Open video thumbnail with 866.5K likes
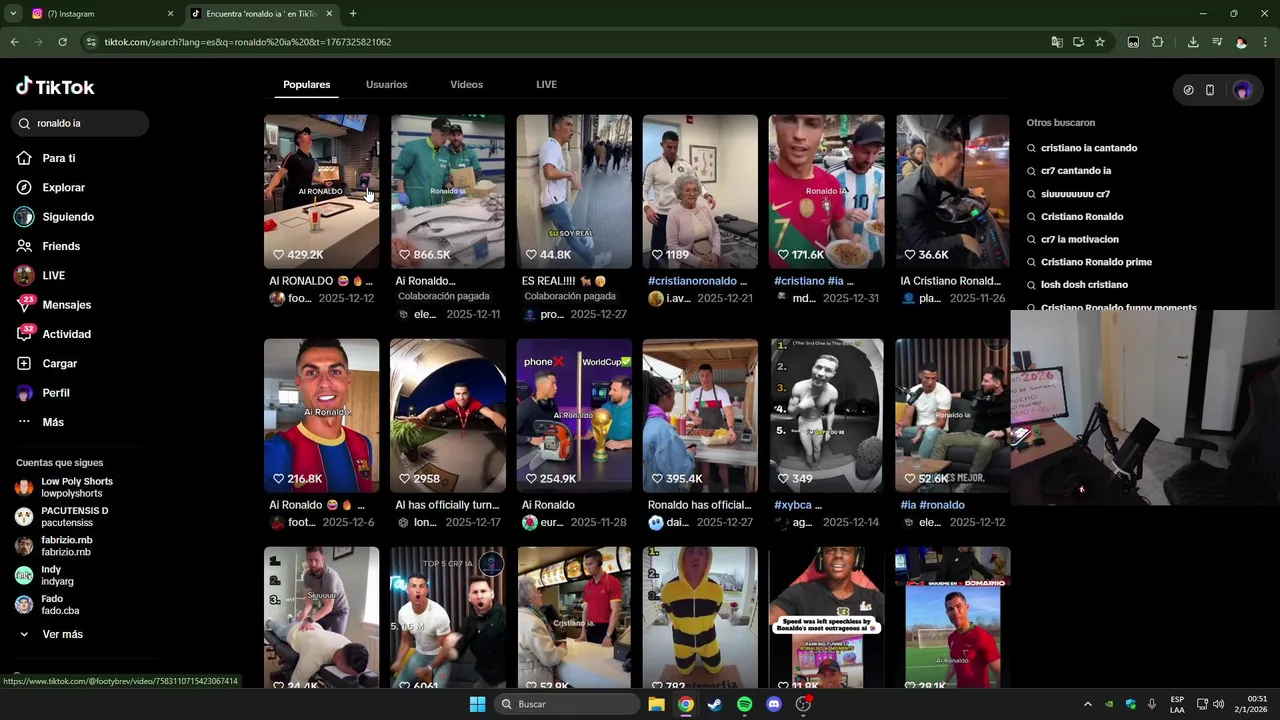 coord(447,191)
